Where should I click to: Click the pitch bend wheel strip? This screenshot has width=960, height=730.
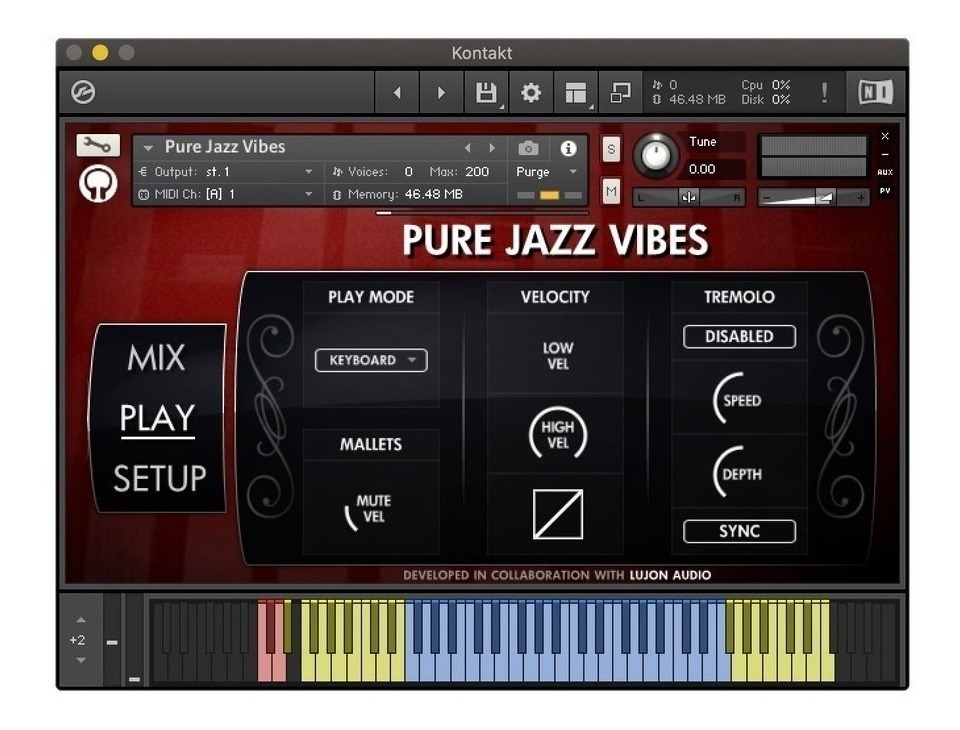click(111, 640)
